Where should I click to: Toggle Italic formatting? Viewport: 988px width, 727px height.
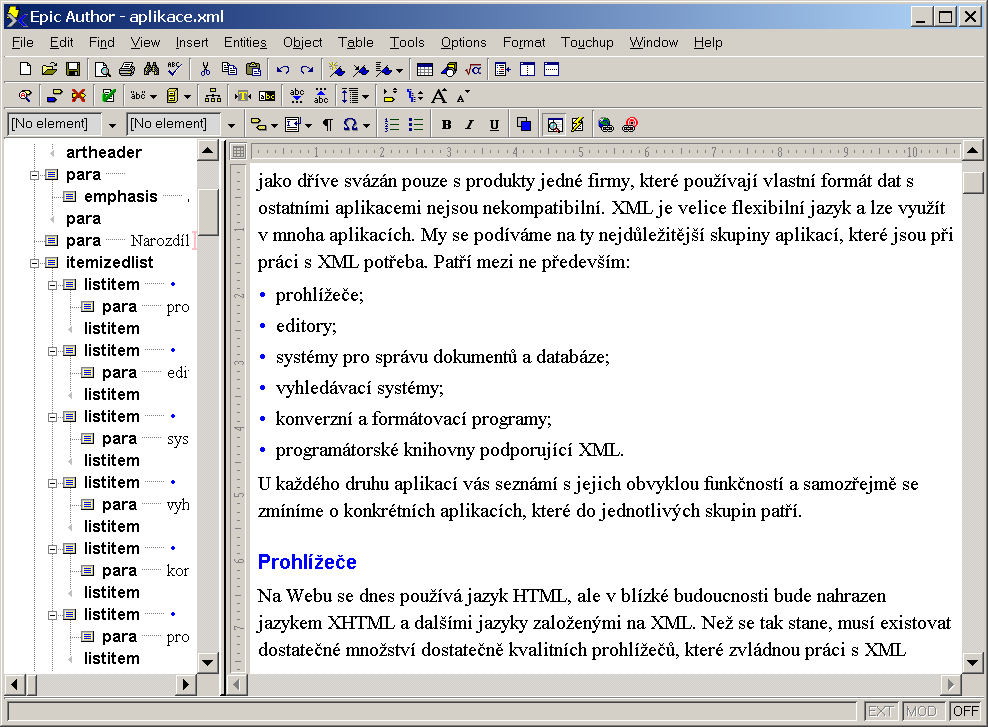[469, 125]
